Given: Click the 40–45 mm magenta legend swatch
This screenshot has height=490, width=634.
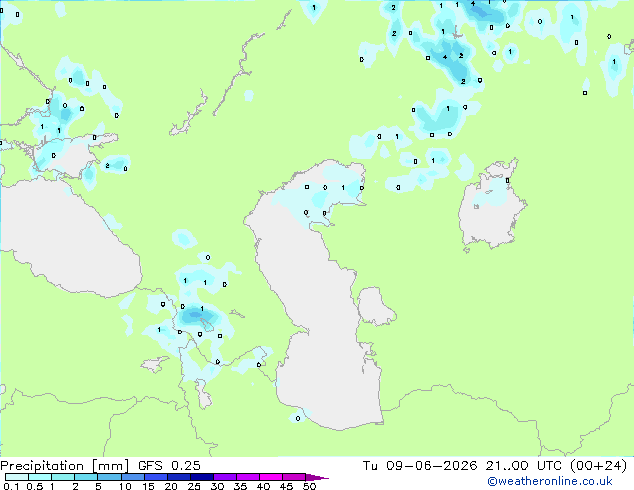Looking at the screenshot, I should click(271, 477).
